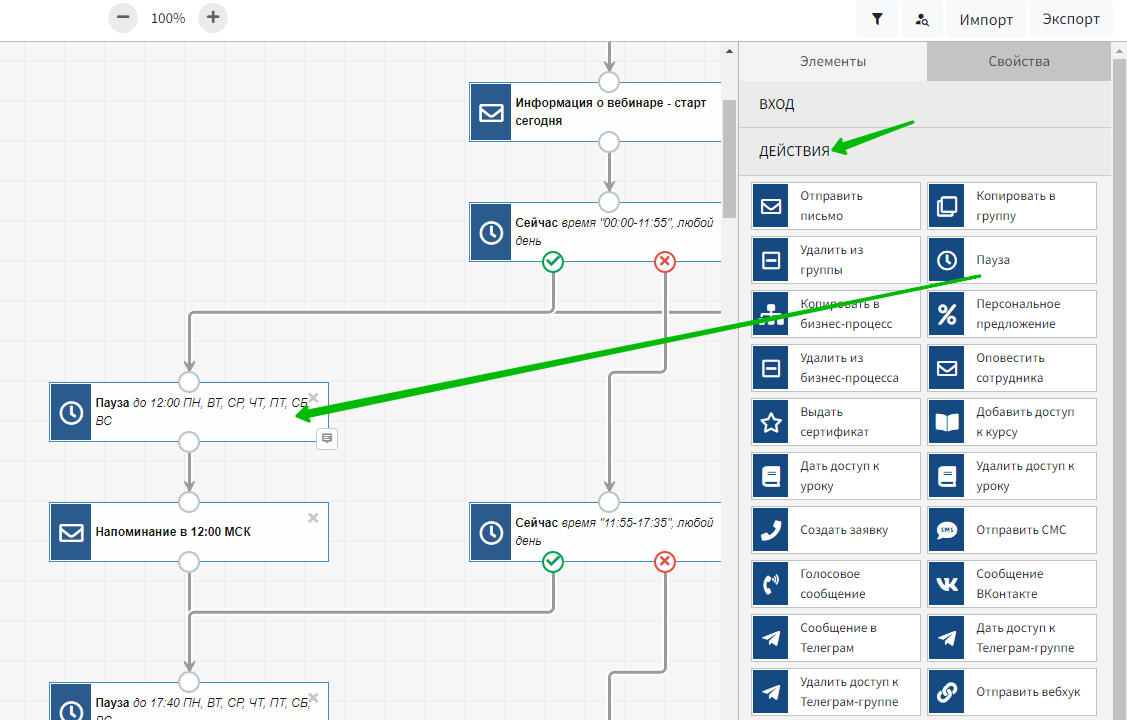
Task: Click the Импорт button
Action: pyautogui.click(x=986, y=19)
